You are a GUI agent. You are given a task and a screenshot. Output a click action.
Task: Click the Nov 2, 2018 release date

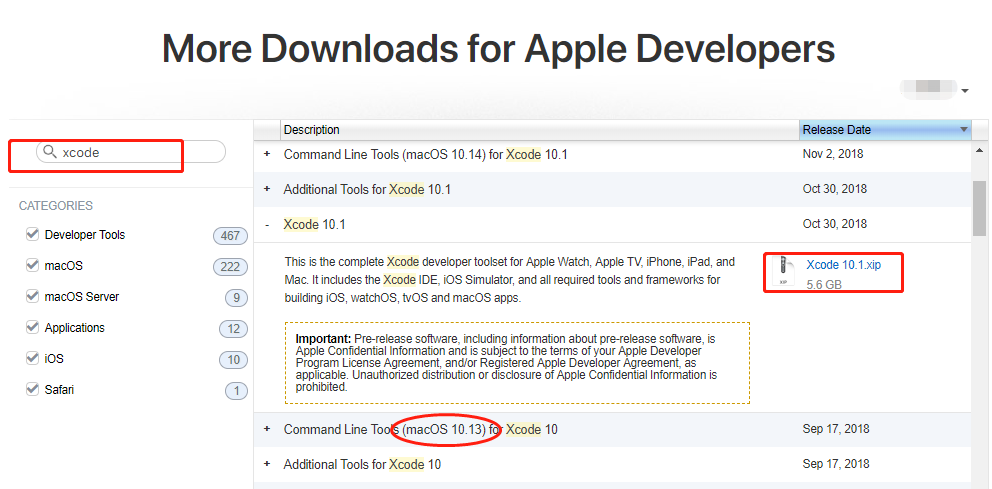833,154
